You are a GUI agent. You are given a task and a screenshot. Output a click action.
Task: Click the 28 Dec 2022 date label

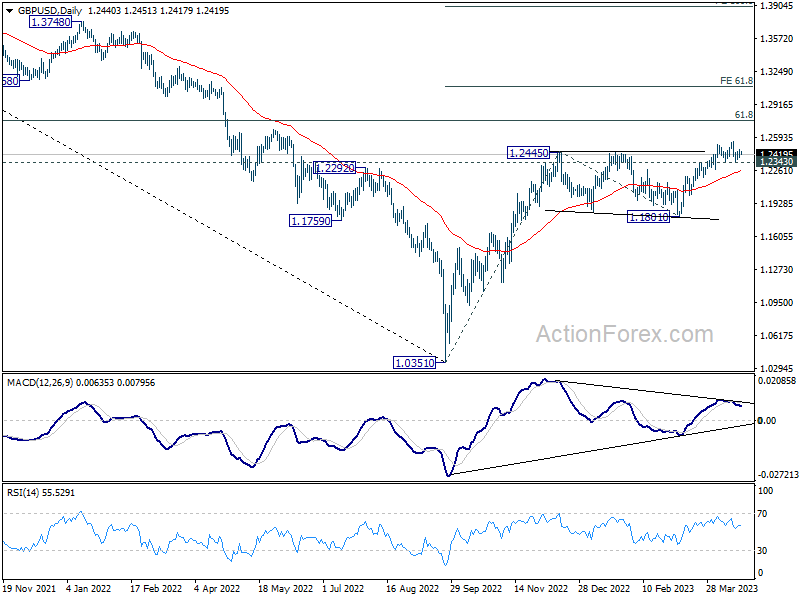605,588
